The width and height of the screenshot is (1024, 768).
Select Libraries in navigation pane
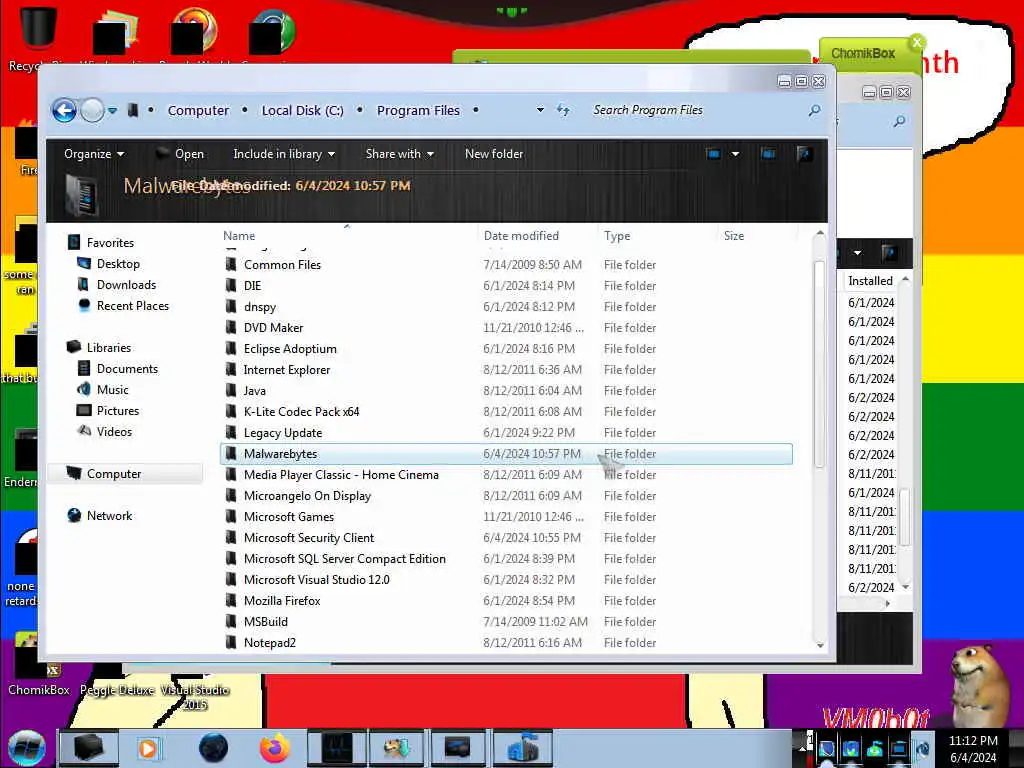click(x=108, y=347)
